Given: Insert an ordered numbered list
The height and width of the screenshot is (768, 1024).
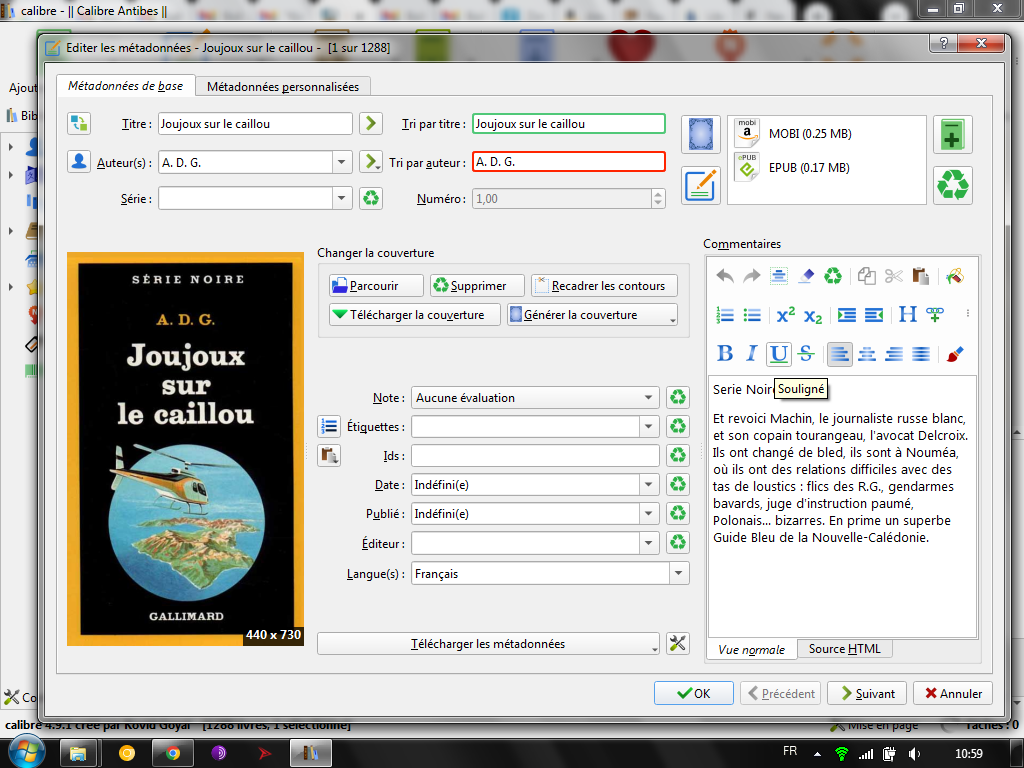Looking at the screenshot, I should [x=726, y=314].
